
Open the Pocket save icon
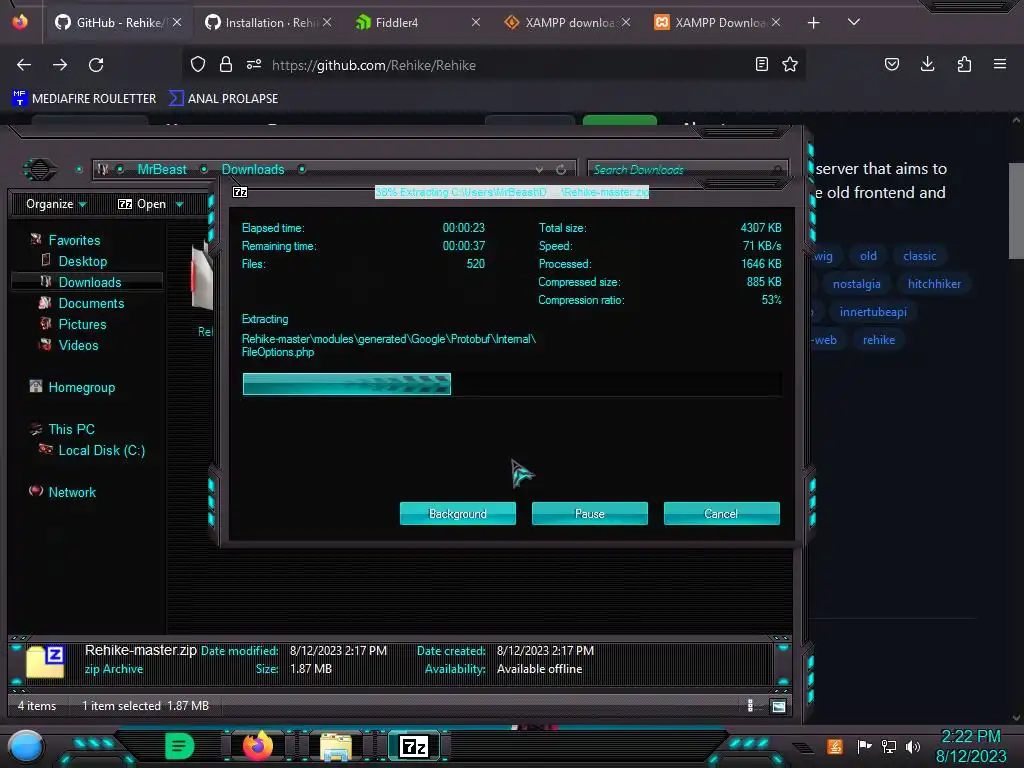[891, 64]
